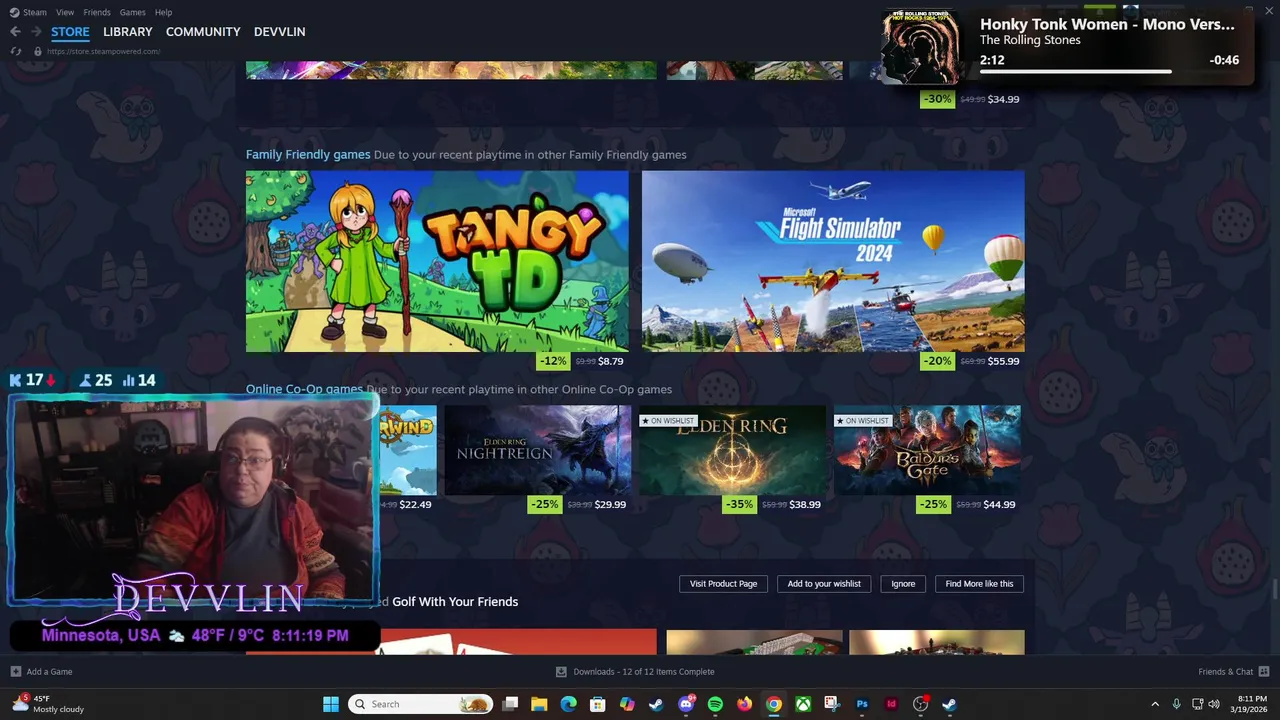The image size is (1280, 720).
Task: Click the Flight Simulator $55.99 price
Action: 1003,361
